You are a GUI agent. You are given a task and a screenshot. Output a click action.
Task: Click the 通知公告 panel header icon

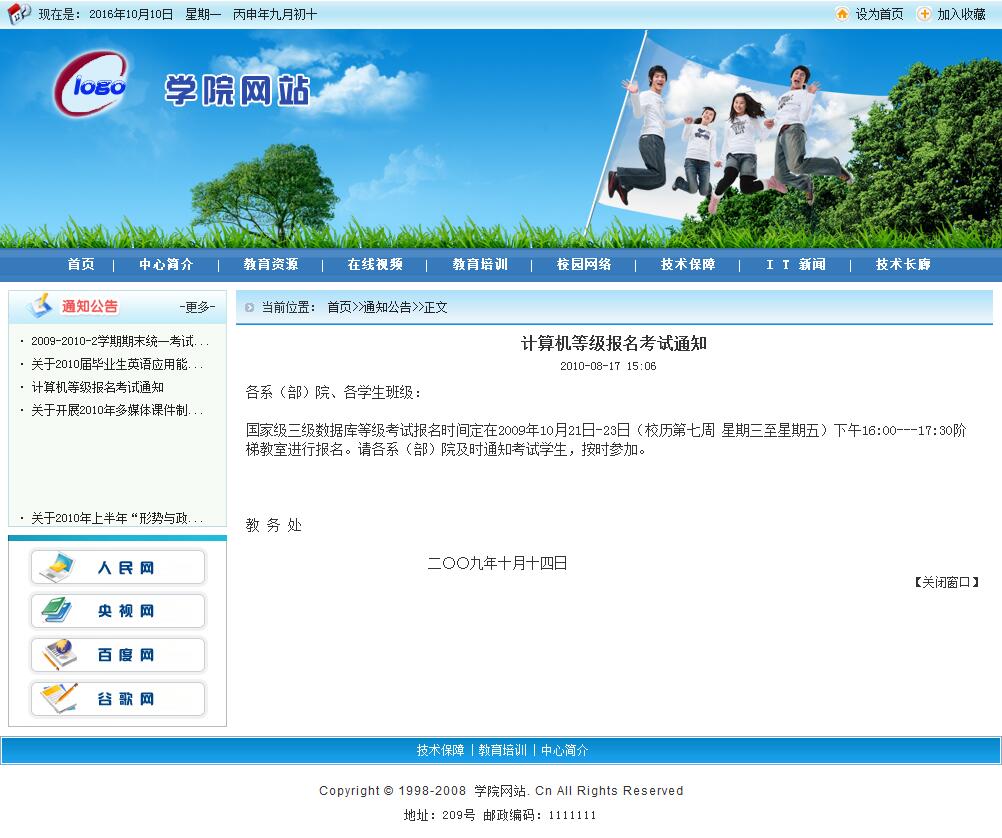point(40,306)
